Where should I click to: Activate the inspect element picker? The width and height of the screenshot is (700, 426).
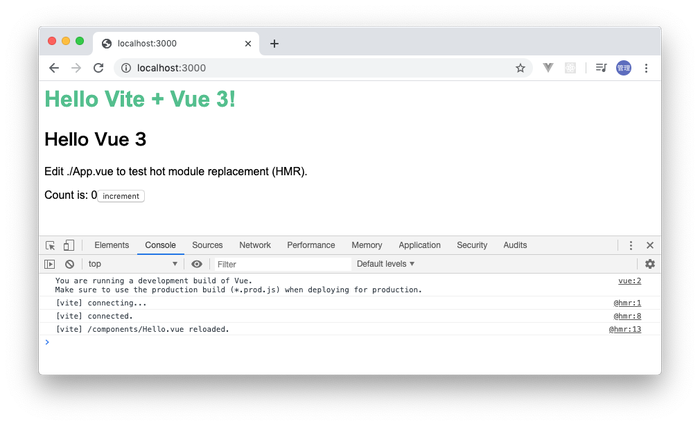point(50,245)
